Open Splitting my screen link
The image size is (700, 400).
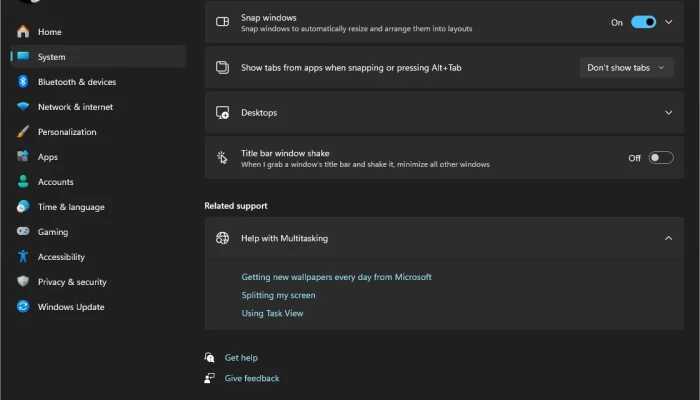278,295
